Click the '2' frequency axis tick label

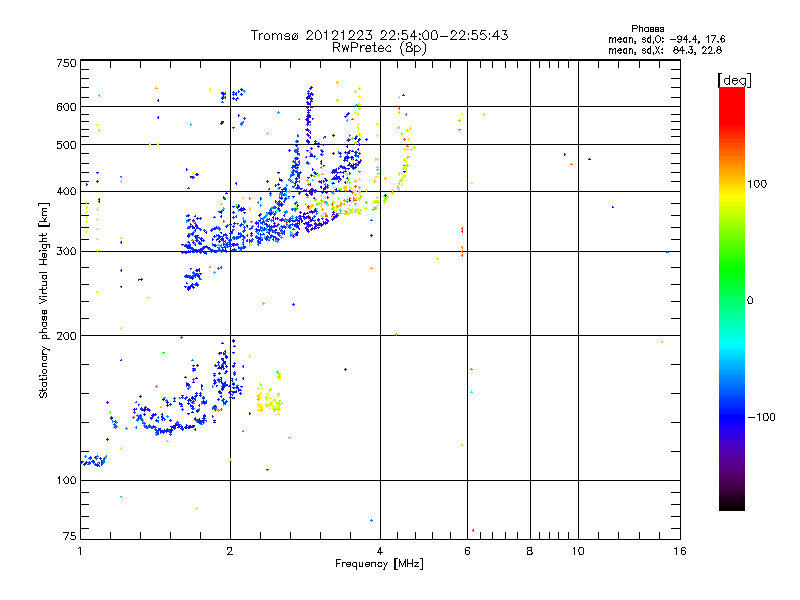pos(230,551)
